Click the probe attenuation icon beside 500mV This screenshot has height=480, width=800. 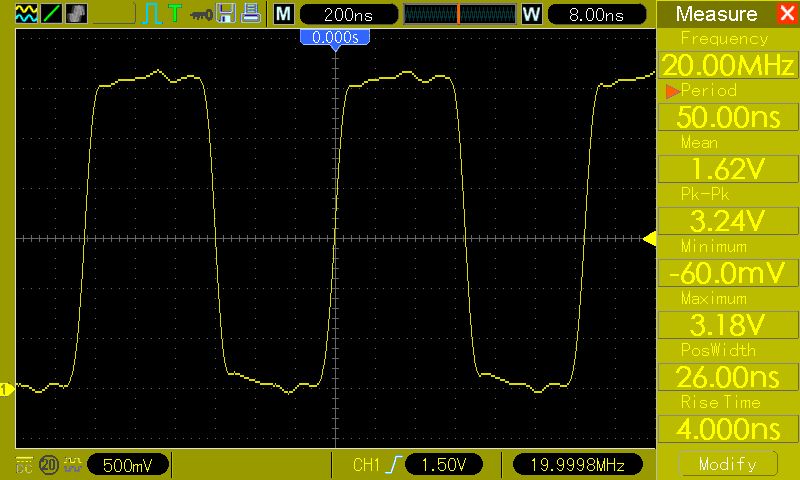click(x=73, y=465)
